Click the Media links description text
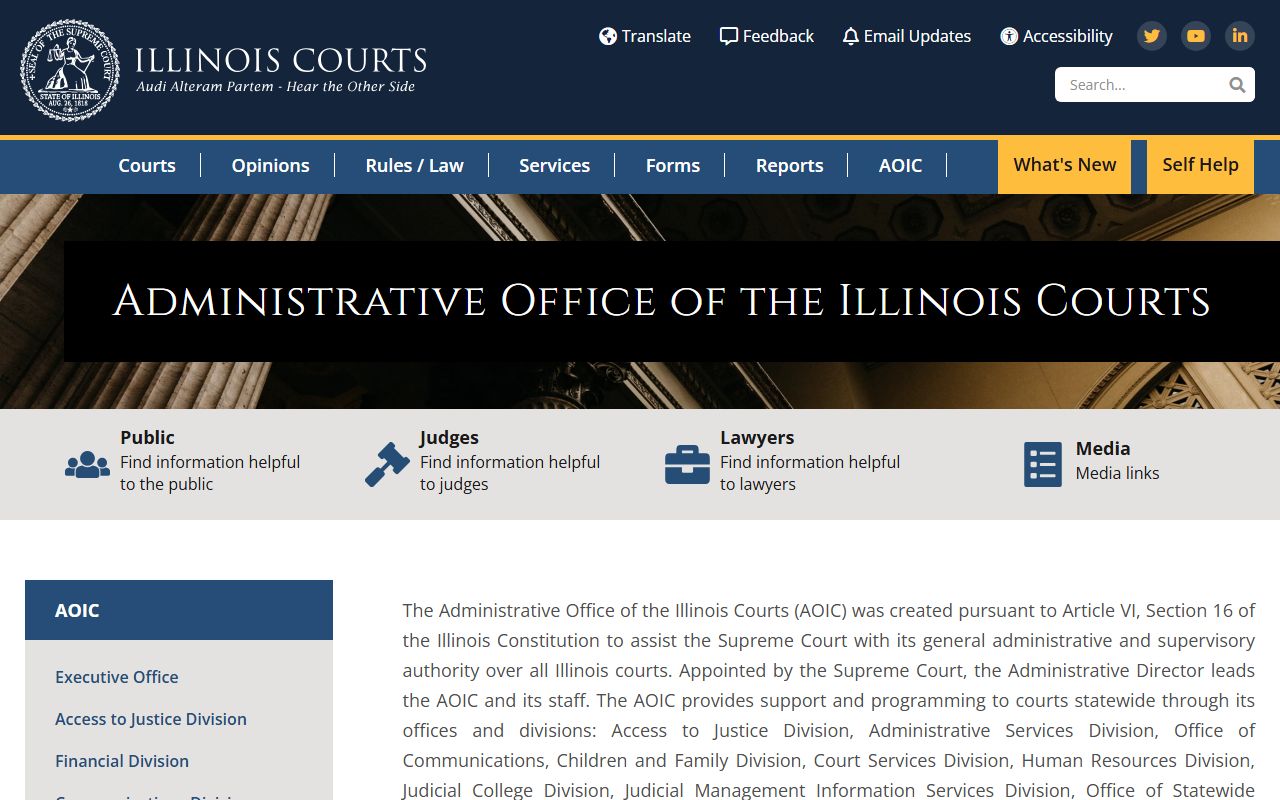 1117,473
